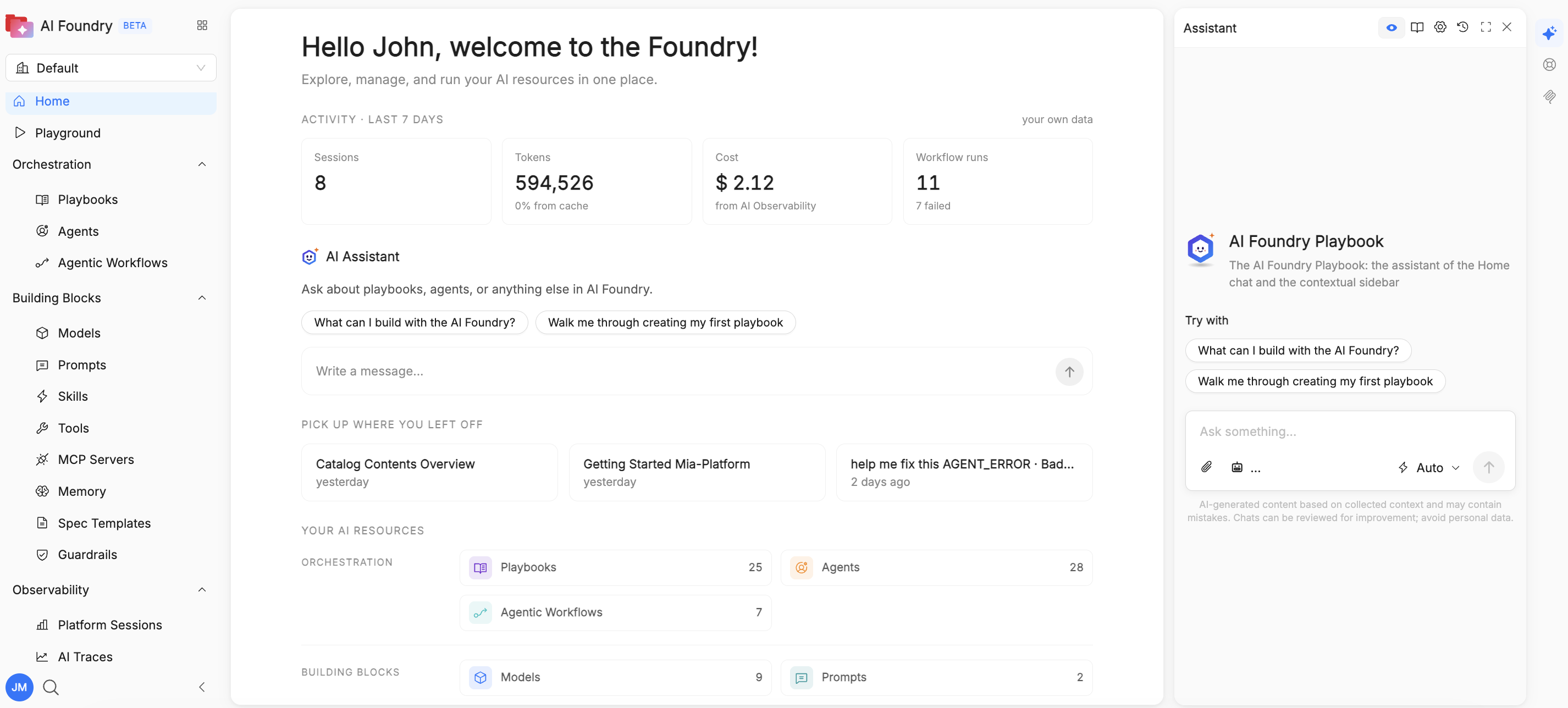Collapse the Building Blocks section
Screen dimensions: 1568x708
[x=202, y=298]
